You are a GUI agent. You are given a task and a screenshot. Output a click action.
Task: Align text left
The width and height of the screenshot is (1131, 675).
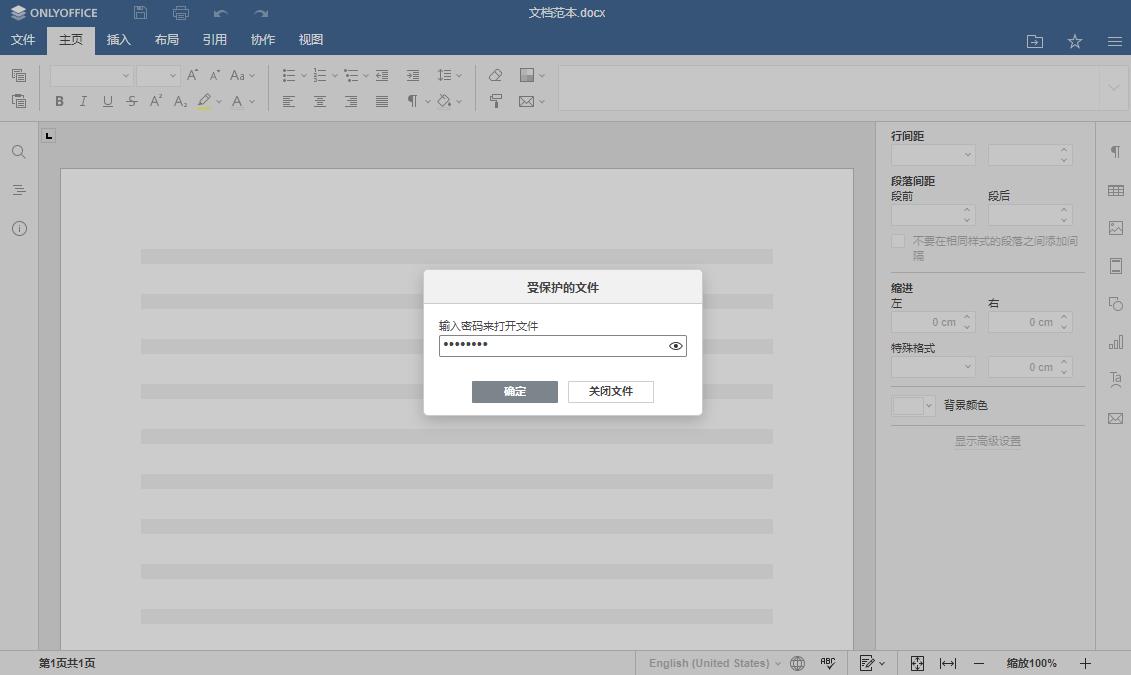pyautogui.click(x=289, y=102)
